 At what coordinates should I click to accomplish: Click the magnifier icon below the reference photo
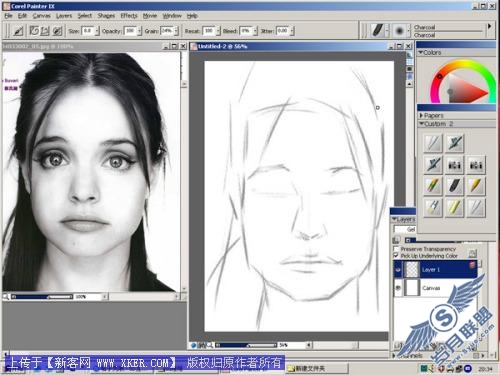[6, 296]
